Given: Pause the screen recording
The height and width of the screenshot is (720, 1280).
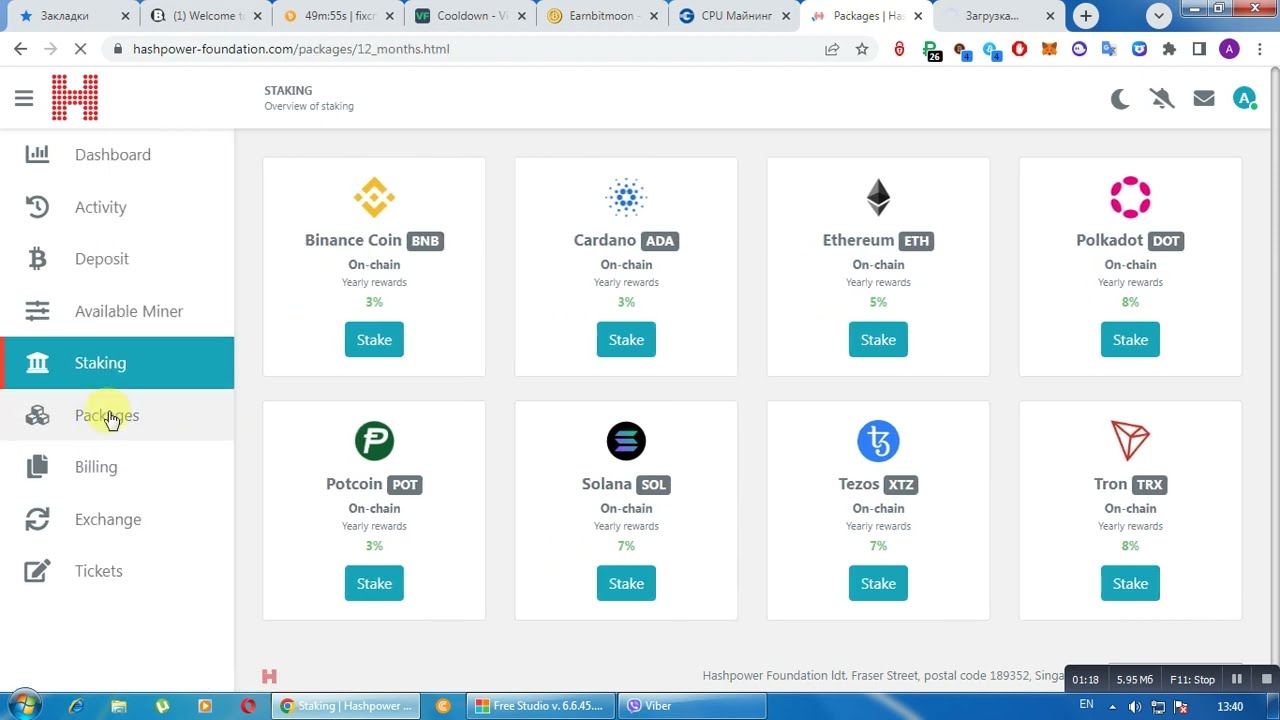Looking at the screenshot, I should coord(1237,680).
